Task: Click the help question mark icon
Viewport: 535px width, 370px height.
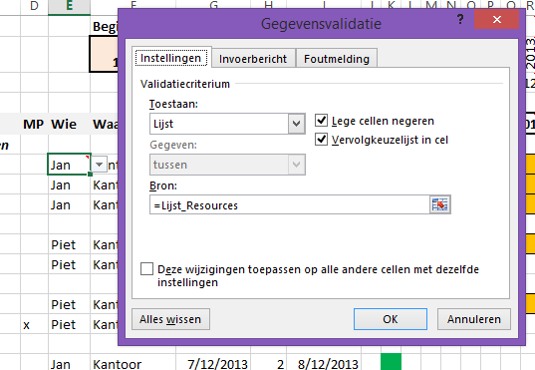Action: point(460,19)
